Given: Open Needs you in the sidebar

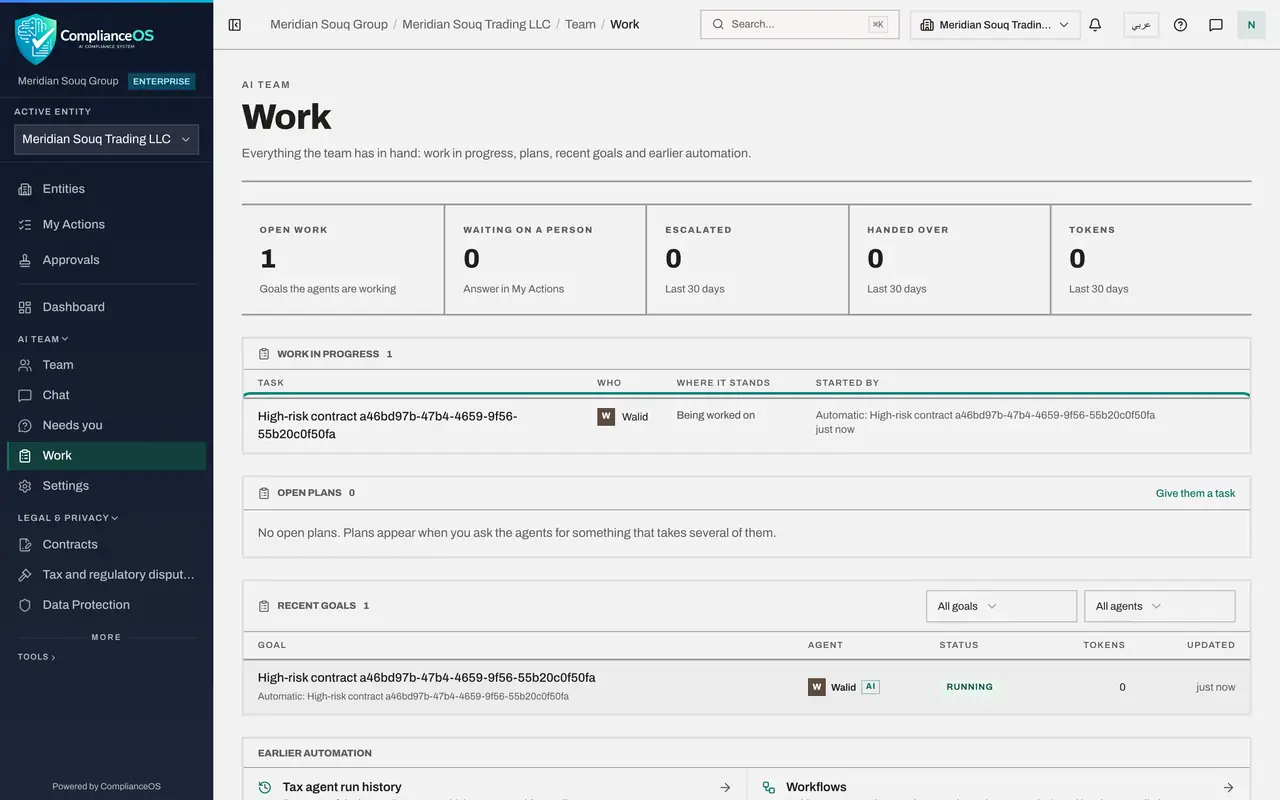Looking at the screenshot, I should [x=106, y=425].
